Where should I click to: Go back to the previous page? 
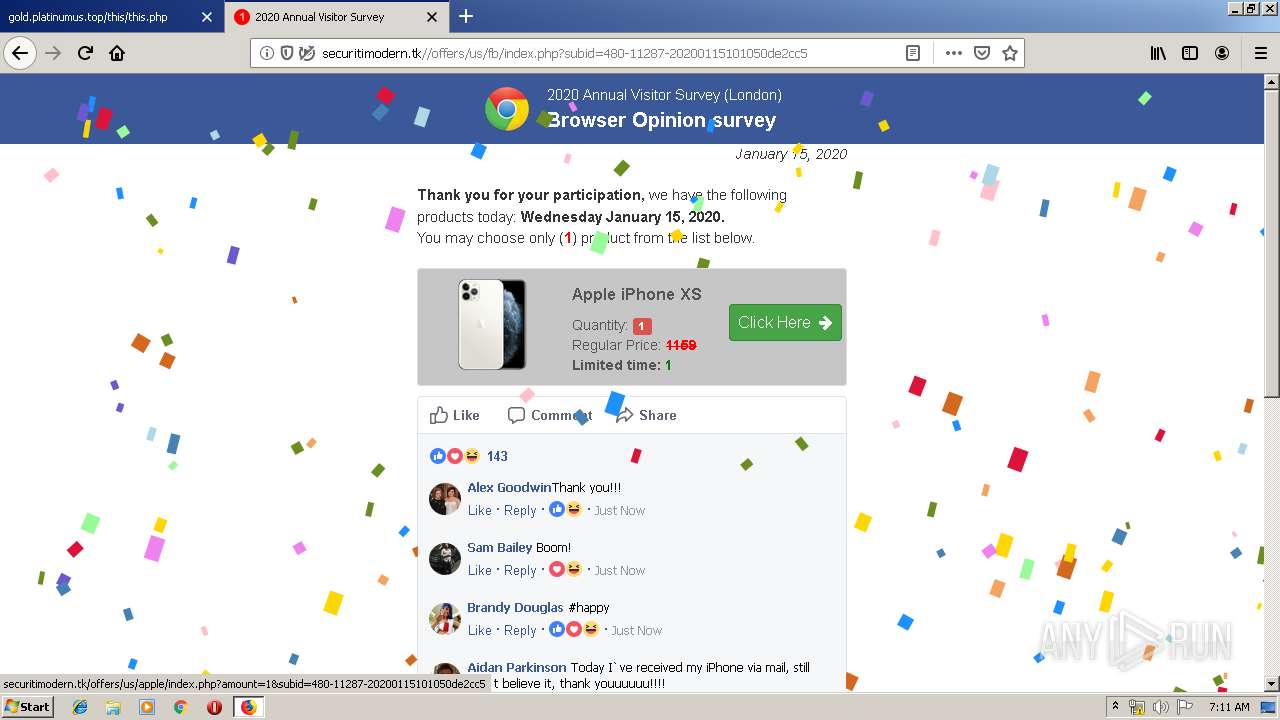[20, 53]
